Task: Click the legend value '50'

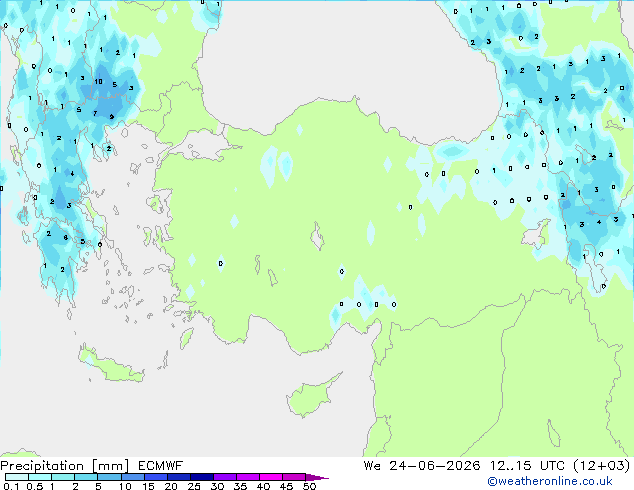Action: coord(309,486)
